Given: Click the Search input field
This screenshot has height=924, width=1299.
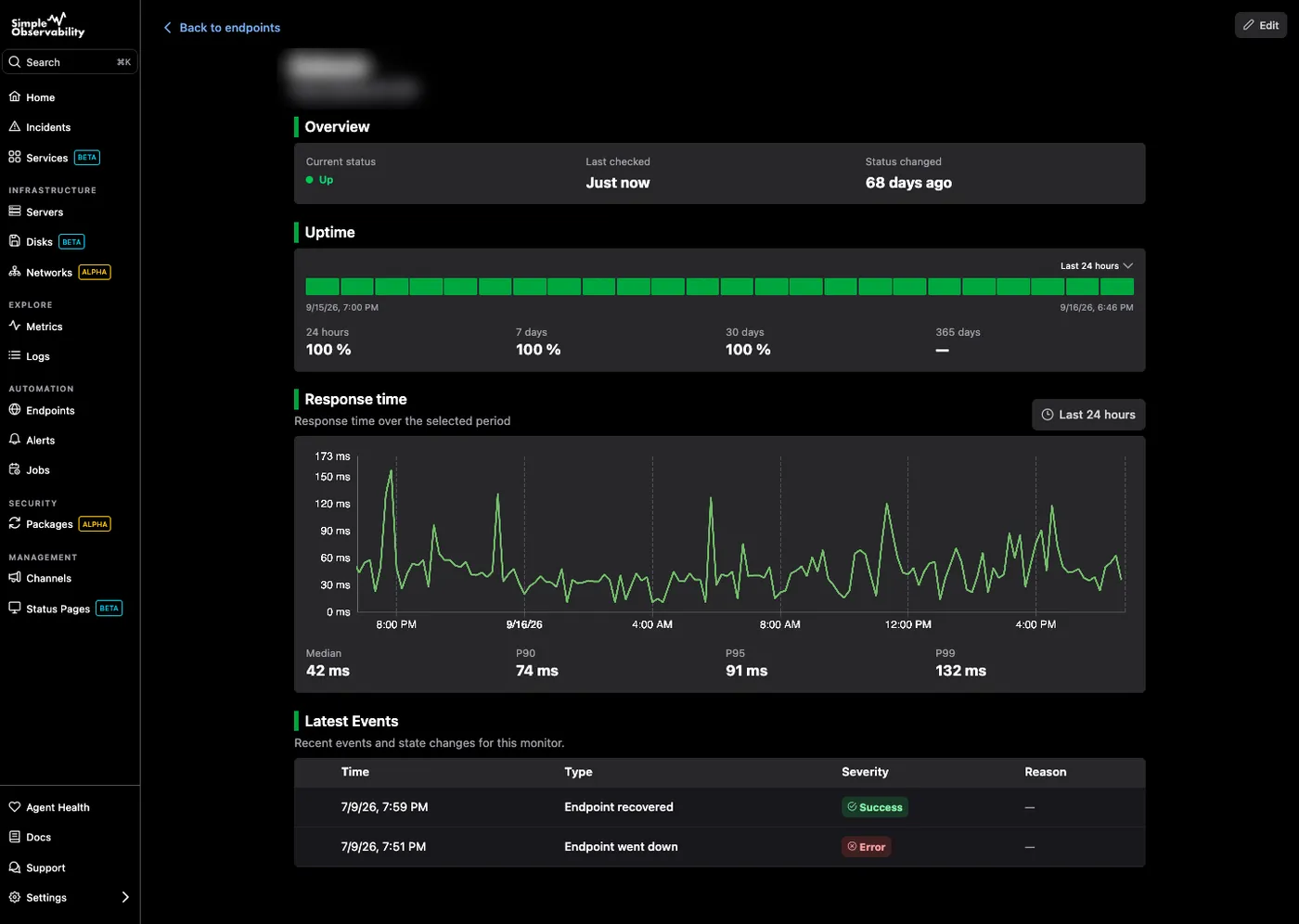Looking at the screenshot, I should [x=70, y=62].
